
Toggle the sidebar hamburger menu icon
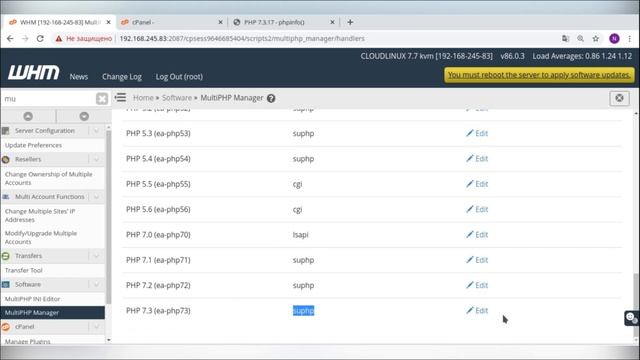click(x=120, y=98)
